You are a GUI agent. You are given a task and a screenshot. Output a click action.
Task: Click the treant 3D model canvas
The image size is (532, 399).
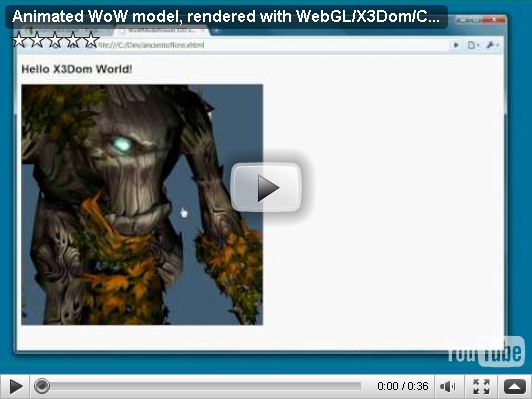click(142, 205)
